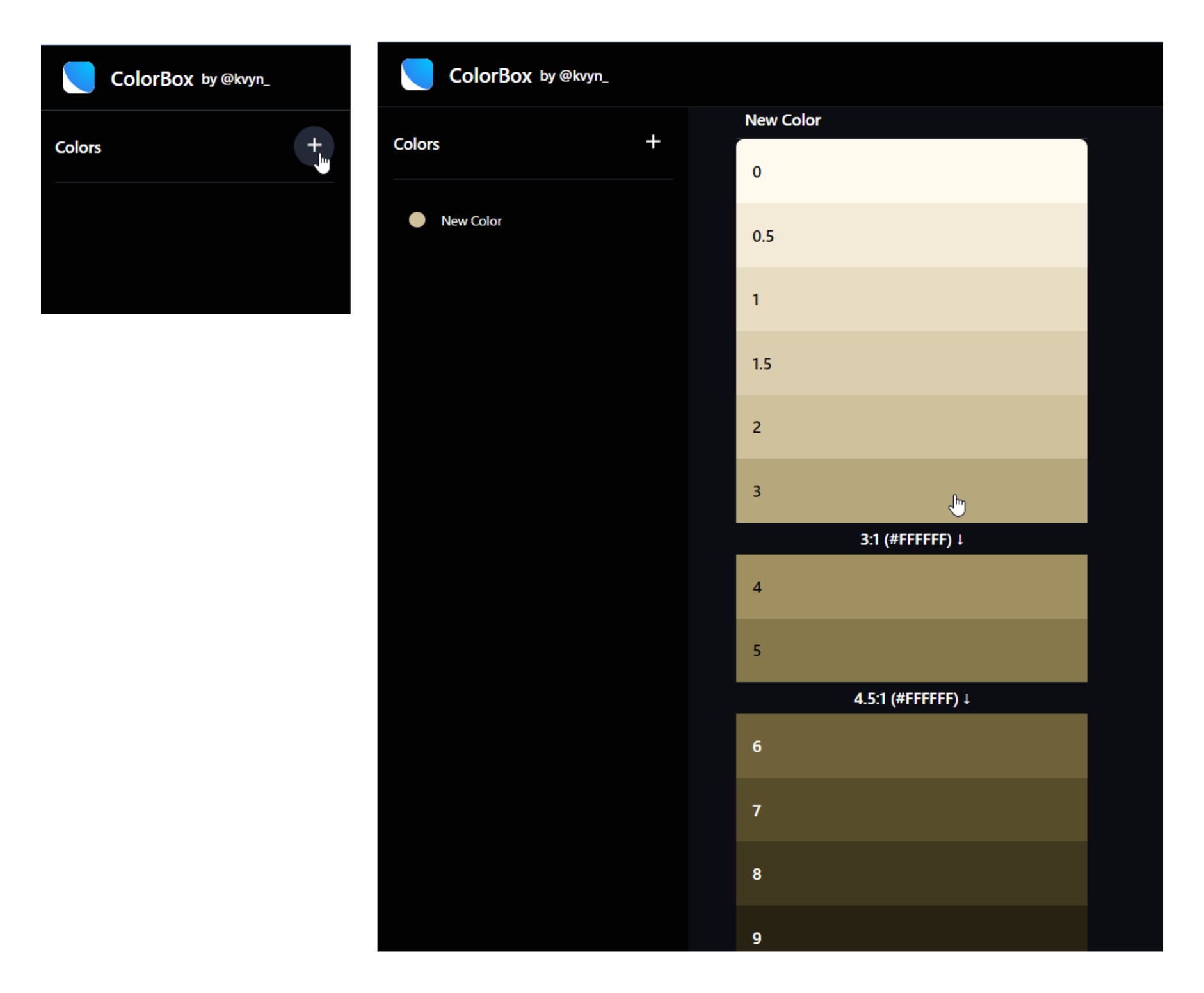Click the 3:1 (#FFFFFF) contrast indicator

[910, 539]
